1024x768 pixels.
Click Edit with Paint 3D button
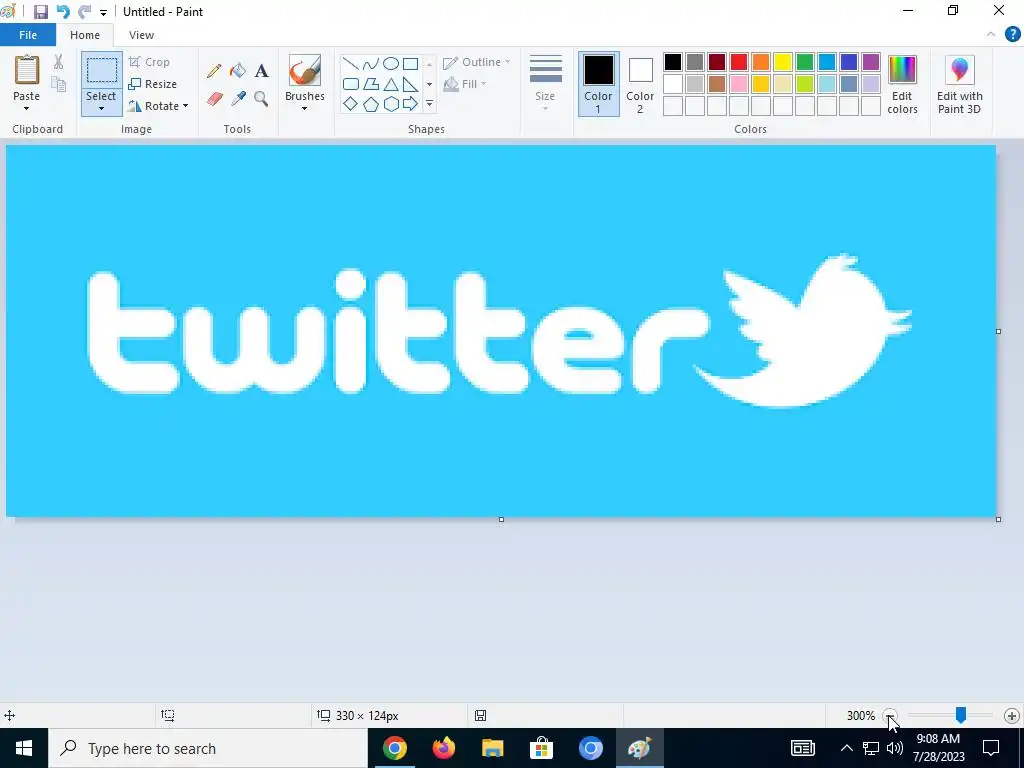coord(959,84)
